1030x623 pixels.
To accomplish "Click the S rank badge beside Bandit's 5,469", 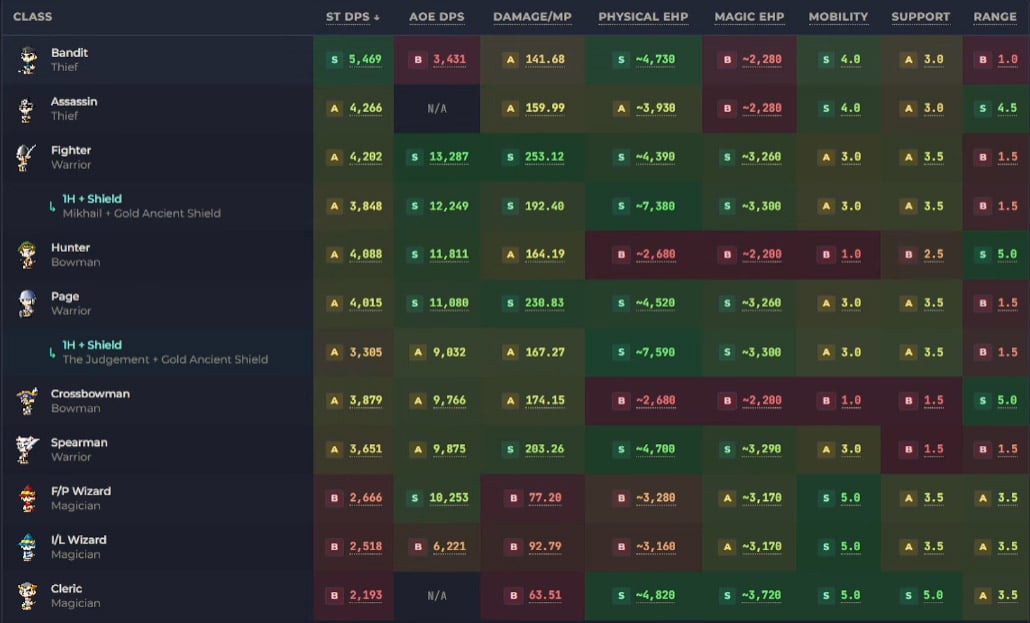I will [x=334, y=60].
